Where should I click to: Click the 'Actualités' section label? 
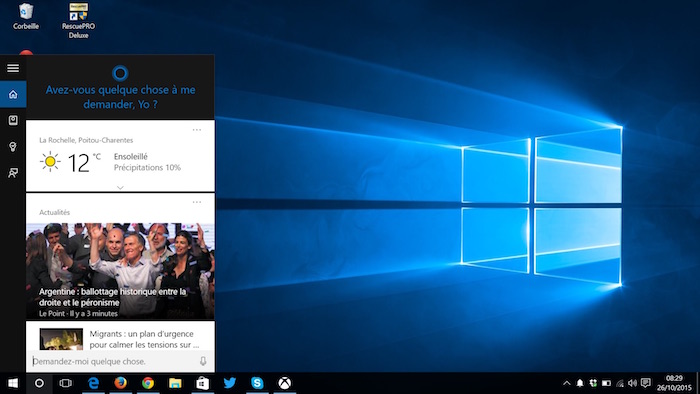coord(54,212)
